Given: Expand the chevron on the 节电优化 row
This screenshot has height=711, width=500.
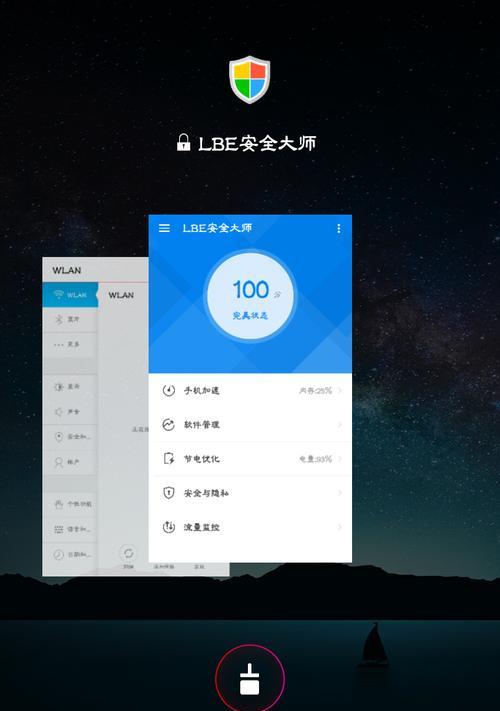Looking at the screenshot, I should click(340, 459).
